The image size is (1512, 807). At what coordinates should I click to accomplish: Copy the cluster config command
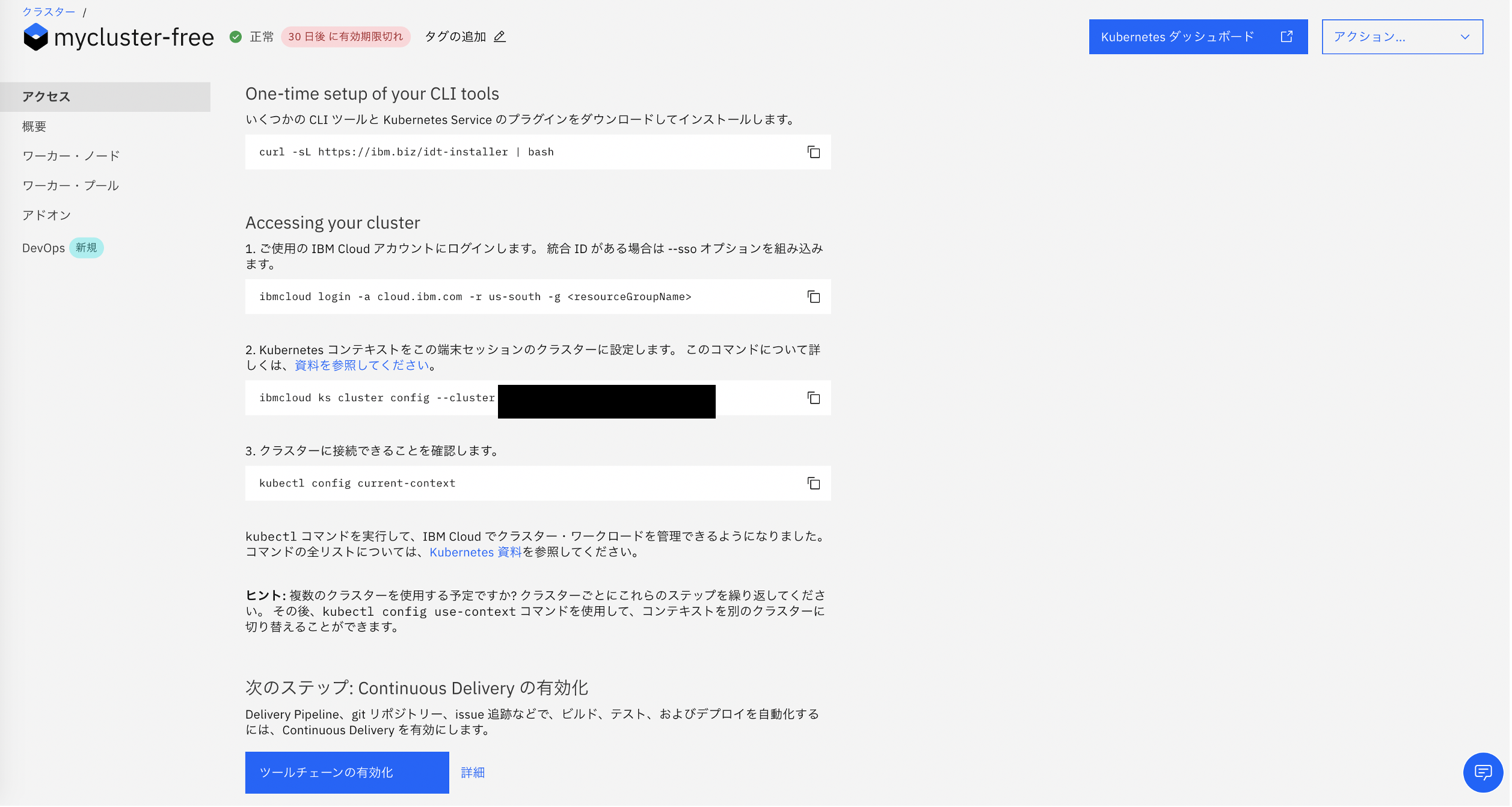pos(814,398)
